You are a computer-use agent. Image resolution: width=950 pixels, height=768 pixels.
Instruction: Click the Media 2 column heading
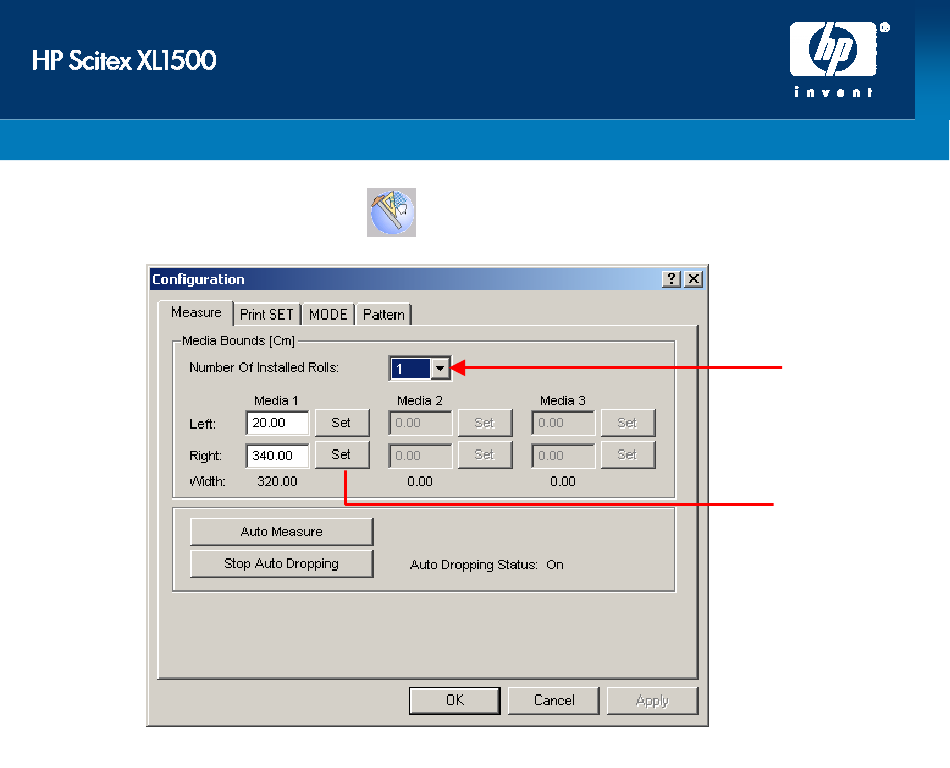420,400
